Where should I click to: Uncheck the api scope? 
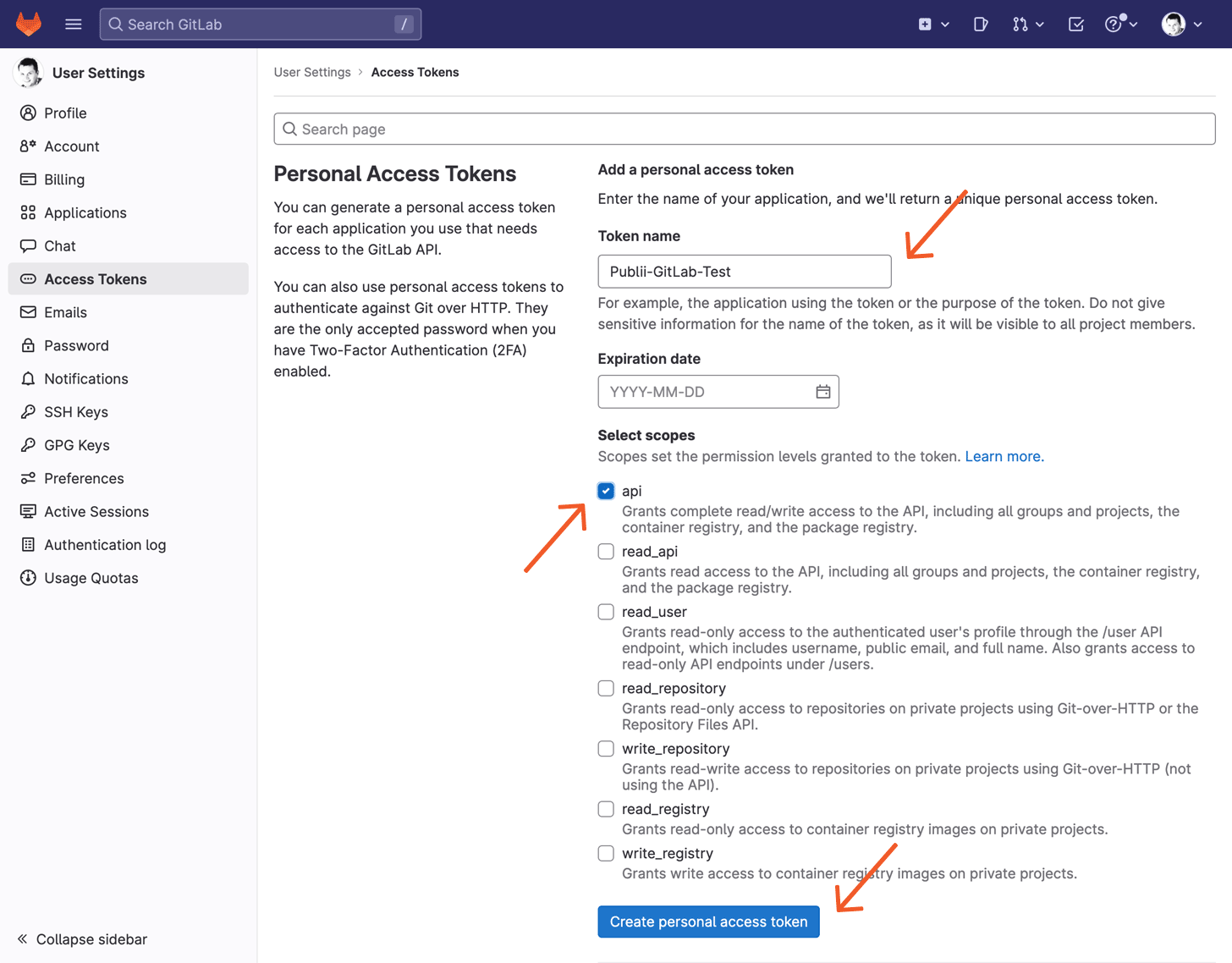coord(606,491)
